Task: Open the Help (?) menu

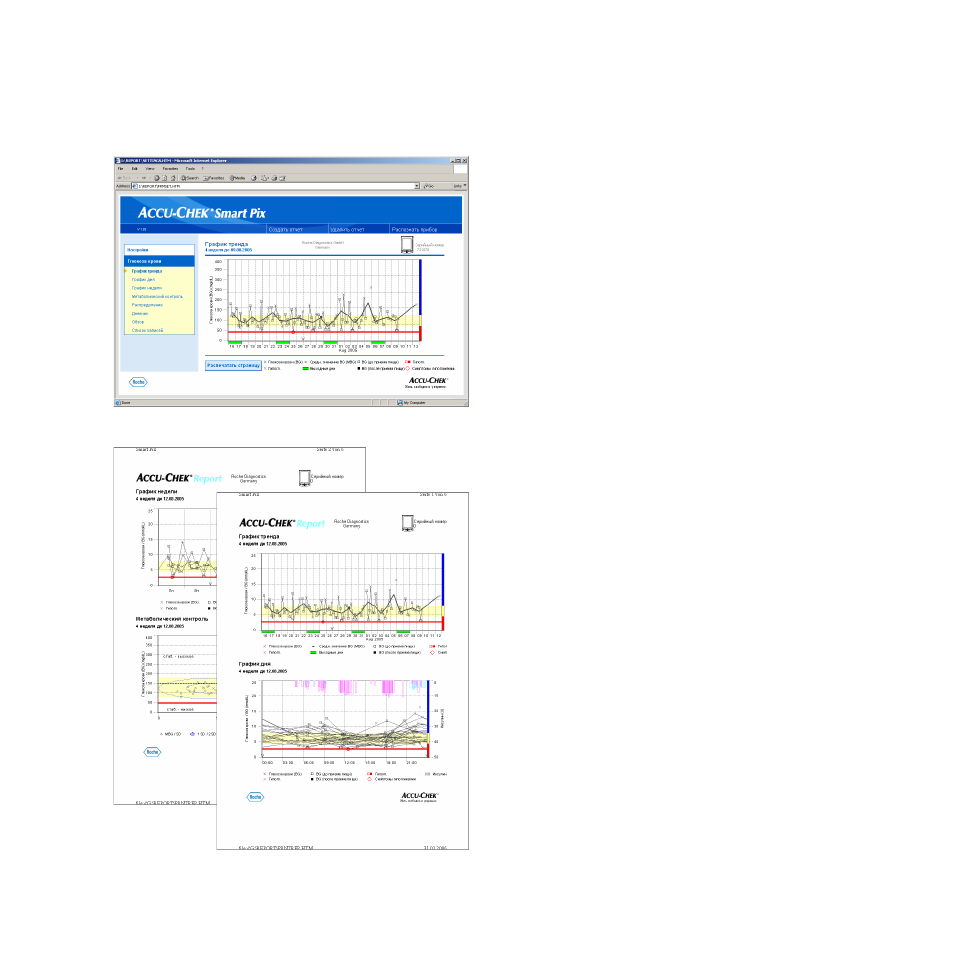Action: [203, 169]
